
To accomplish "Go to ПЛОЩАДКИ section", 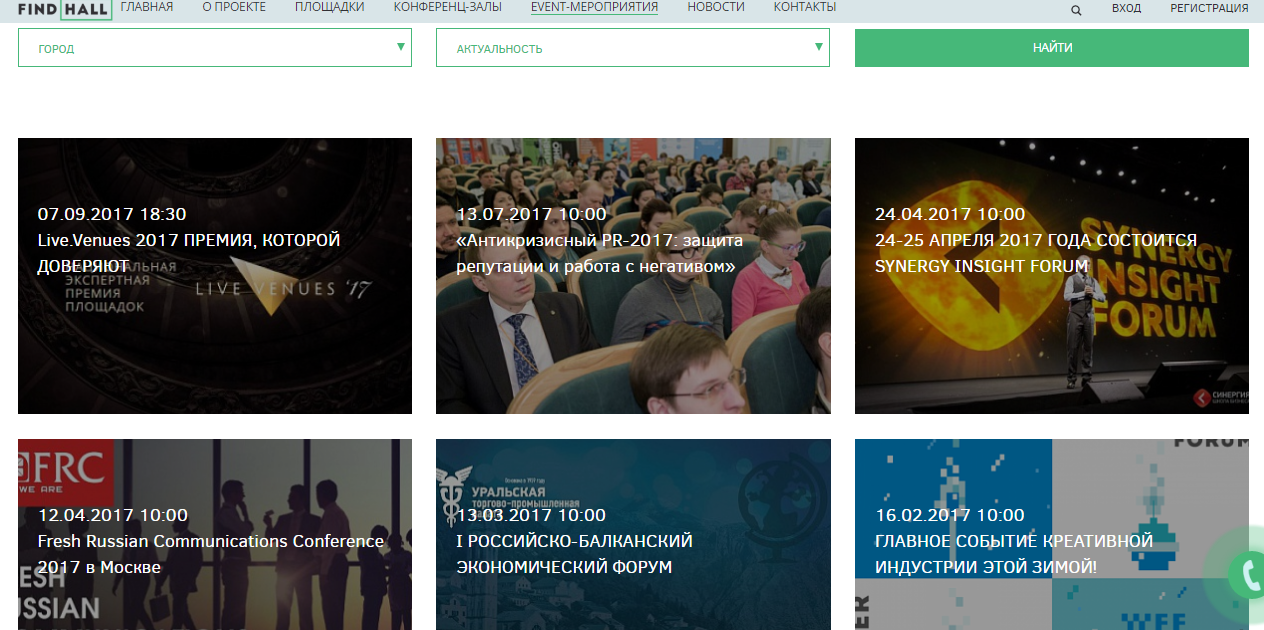I will (x=330, y=7).
